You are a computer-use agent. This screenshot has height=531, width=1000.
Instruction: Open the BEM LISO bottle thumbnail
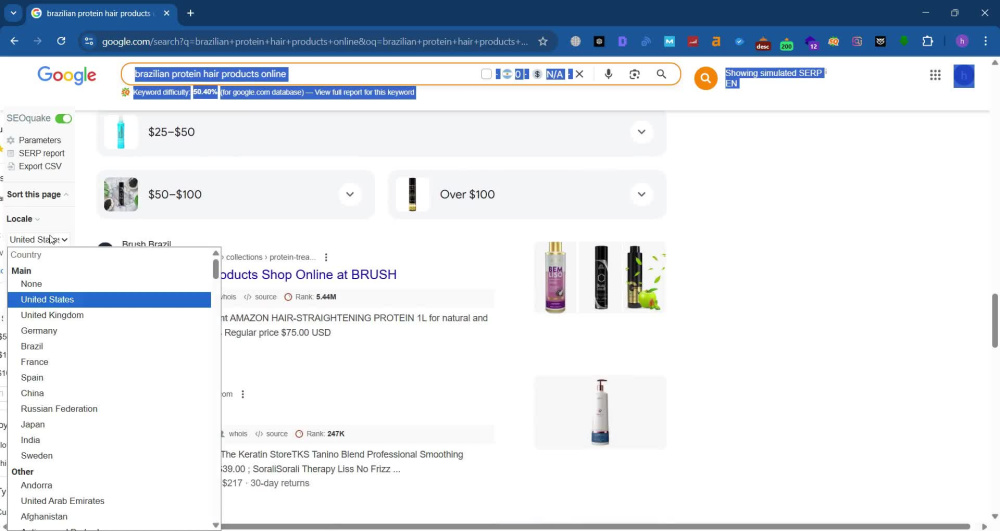click(x=555, y=277)
